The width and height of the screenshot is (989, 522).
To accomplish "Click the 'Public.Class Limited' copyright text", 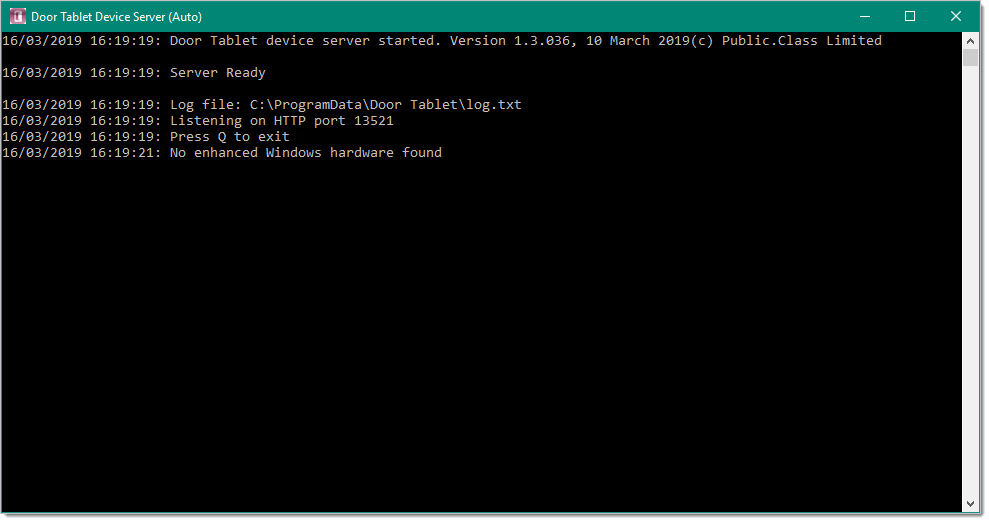I will 802,40.
